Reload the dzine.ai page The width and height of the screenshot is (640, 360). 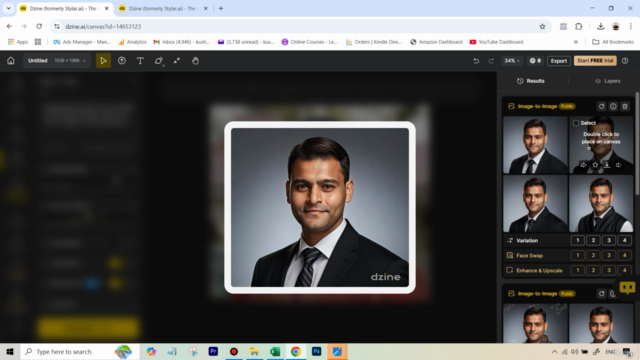click(x=39, y=27)
